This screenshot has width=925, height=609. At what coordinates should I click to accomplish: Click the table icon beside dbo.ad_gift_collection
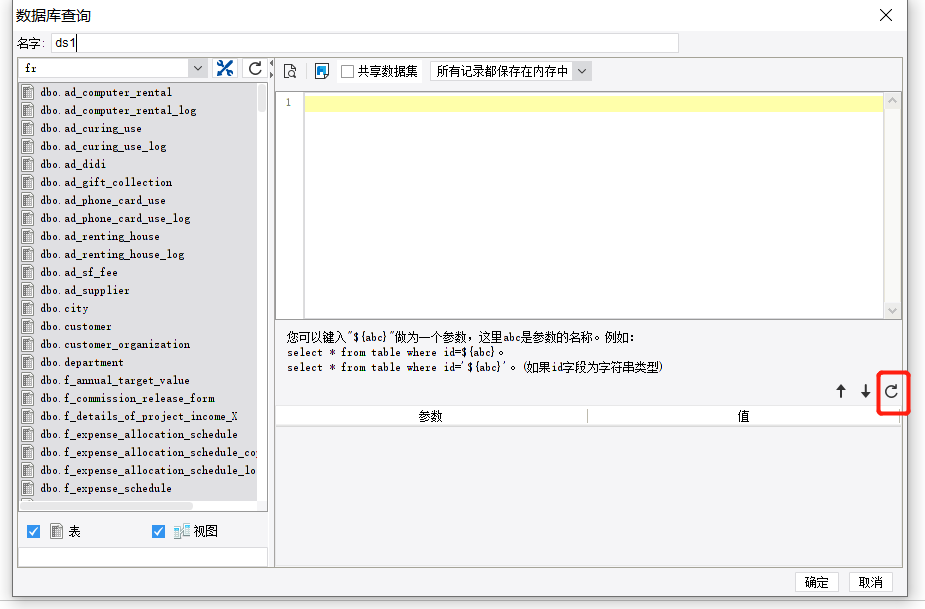click(x=28, y=182)
